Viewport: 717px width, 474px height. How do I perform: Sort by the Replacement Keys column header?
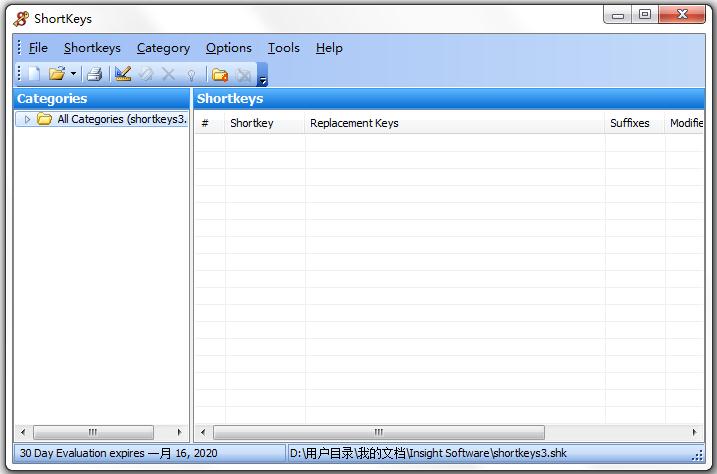coord(354,123)
